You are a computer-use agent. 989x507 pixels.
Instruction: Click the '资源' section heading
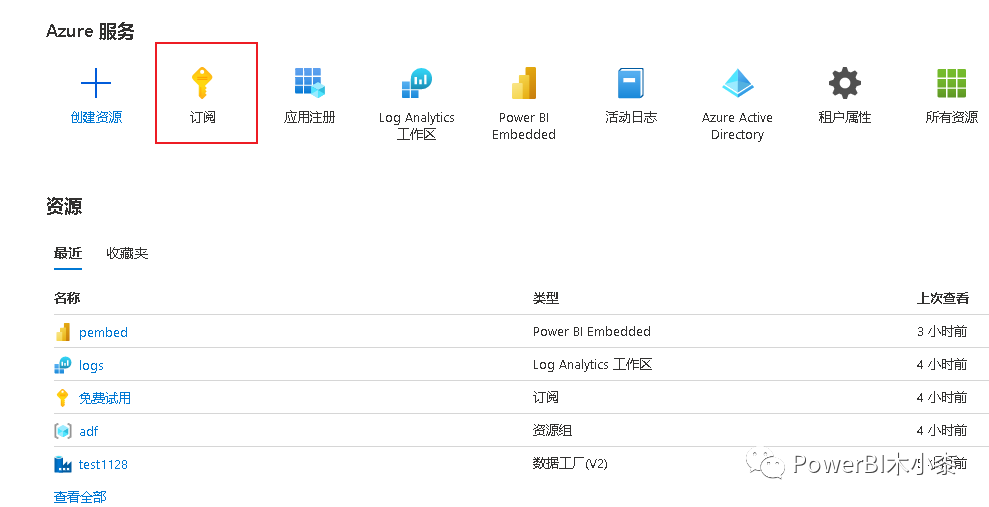pyautogui.click(x=64, y=206)
